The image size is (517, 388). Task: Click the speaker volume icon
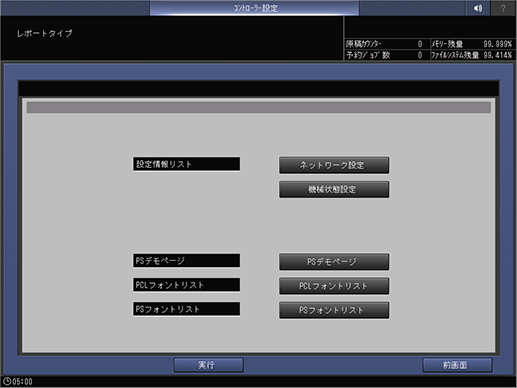[x=478, y=8]
